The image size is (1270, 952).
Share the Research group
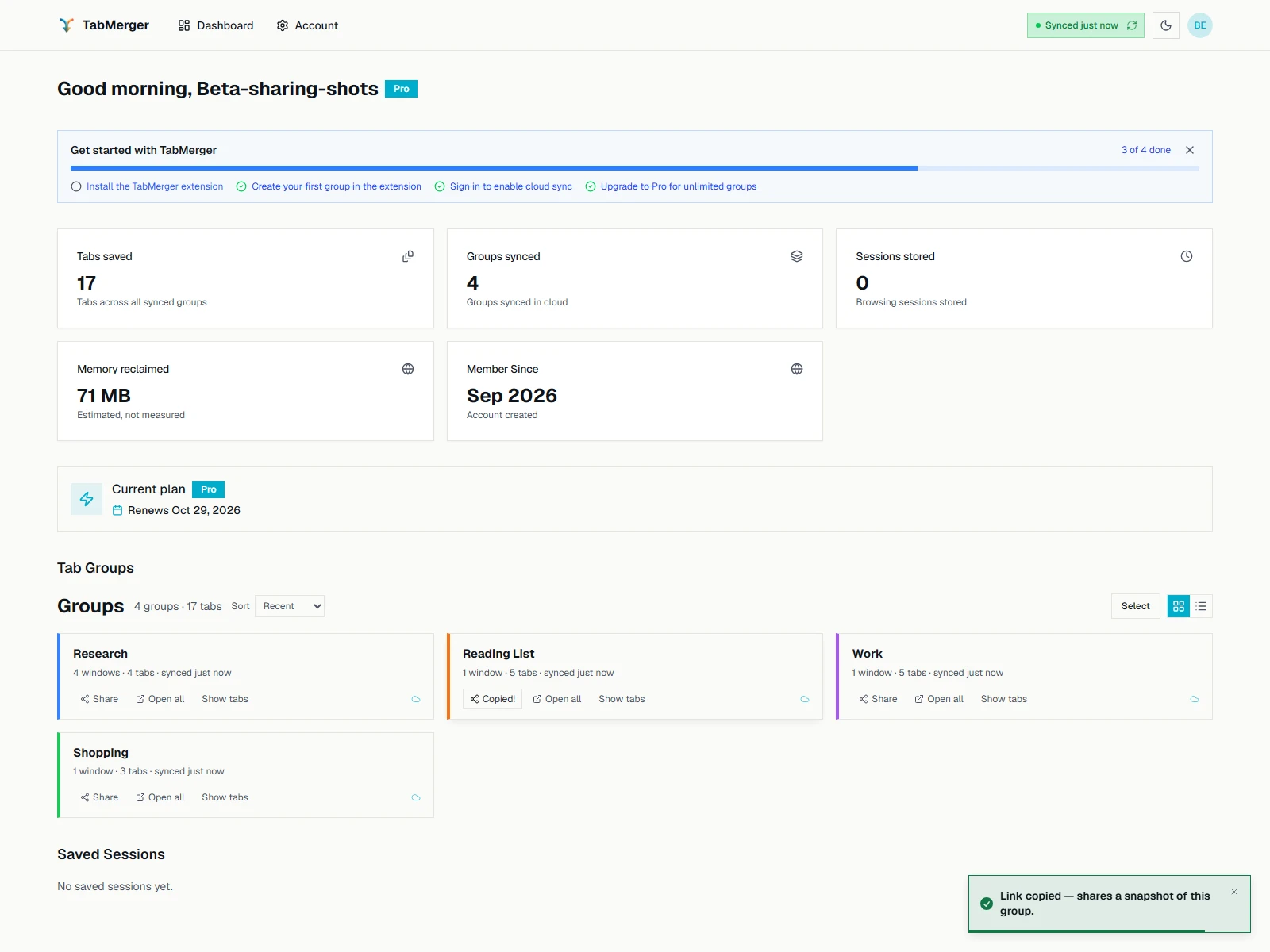click(99, 699)
